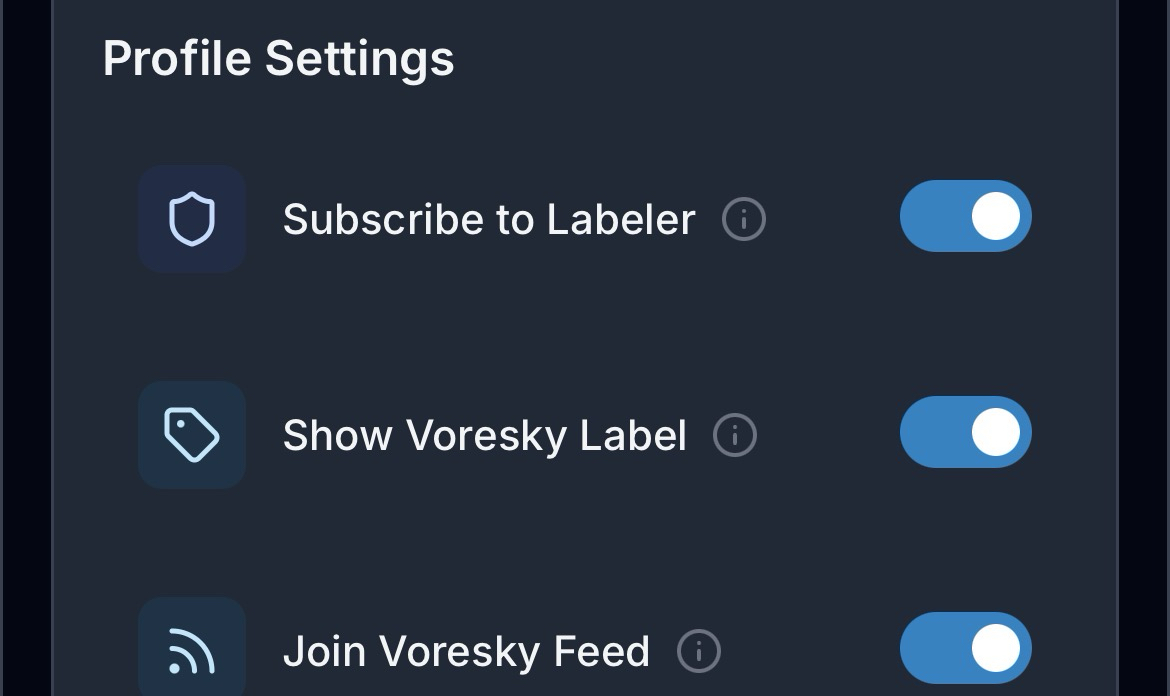Viewport: 1170px width, 696px height.
Task: Turn off the Show Voresky Label switch
Action: [965, 432]
